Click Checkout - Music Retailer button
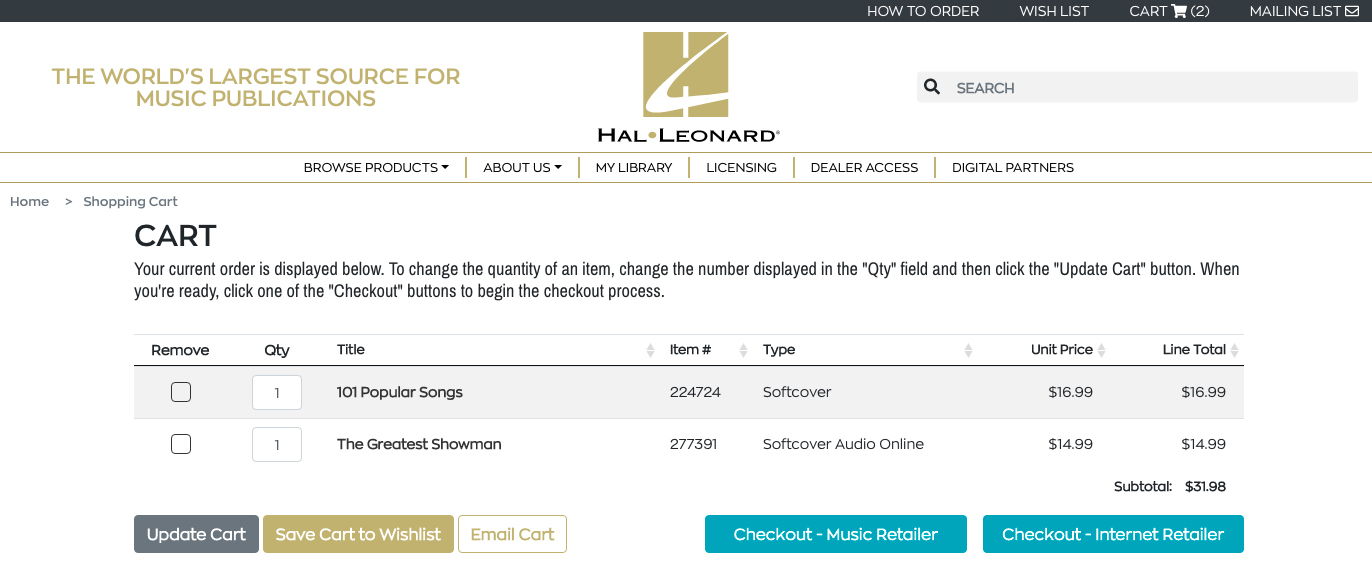 [x=836, y=534]
